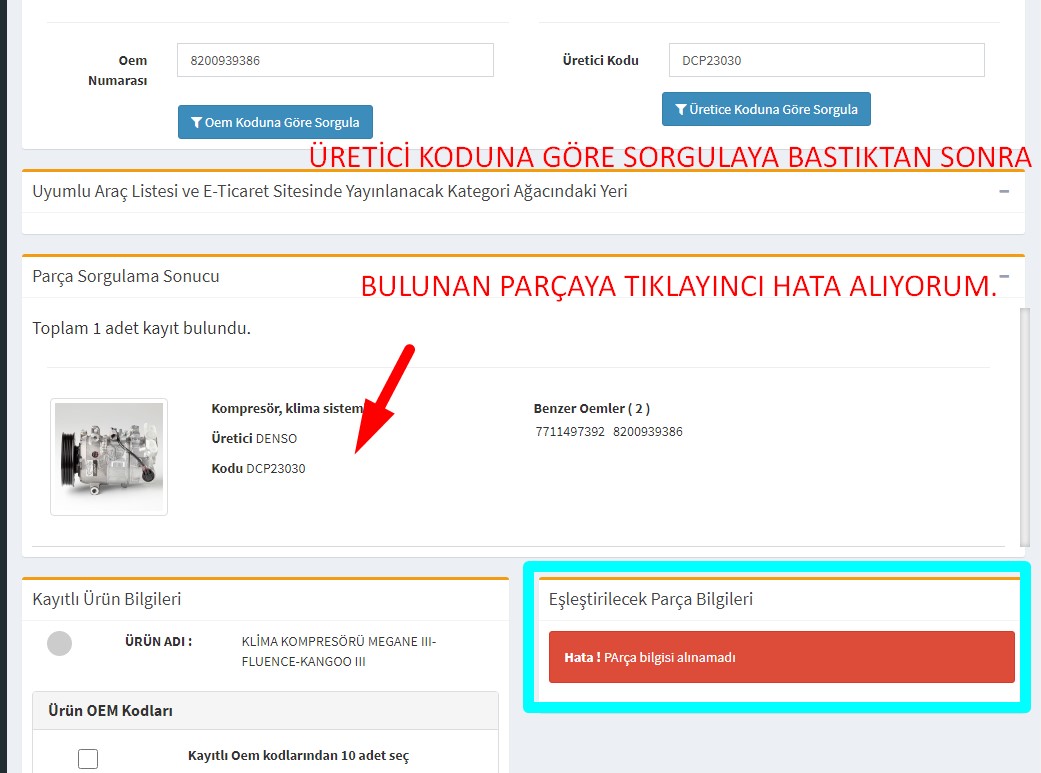This screenshot has width=1041, height=773.
Task: Click similar OEM number 7711497392
Action: click(570, 432)
